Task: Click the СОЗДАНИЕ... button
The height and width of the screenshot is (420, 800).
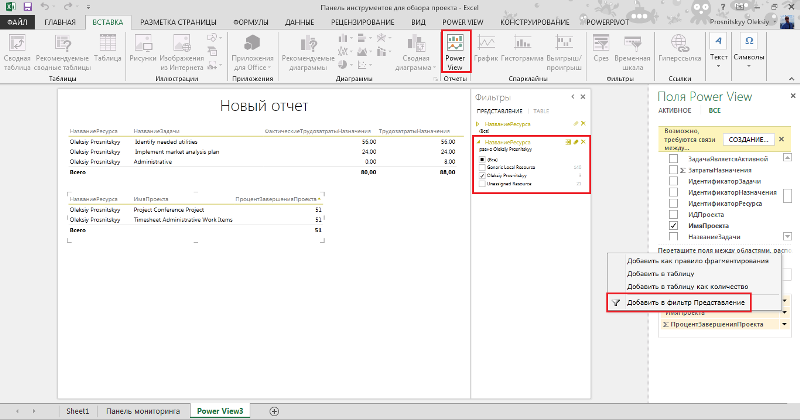Action: coord(748,139)
